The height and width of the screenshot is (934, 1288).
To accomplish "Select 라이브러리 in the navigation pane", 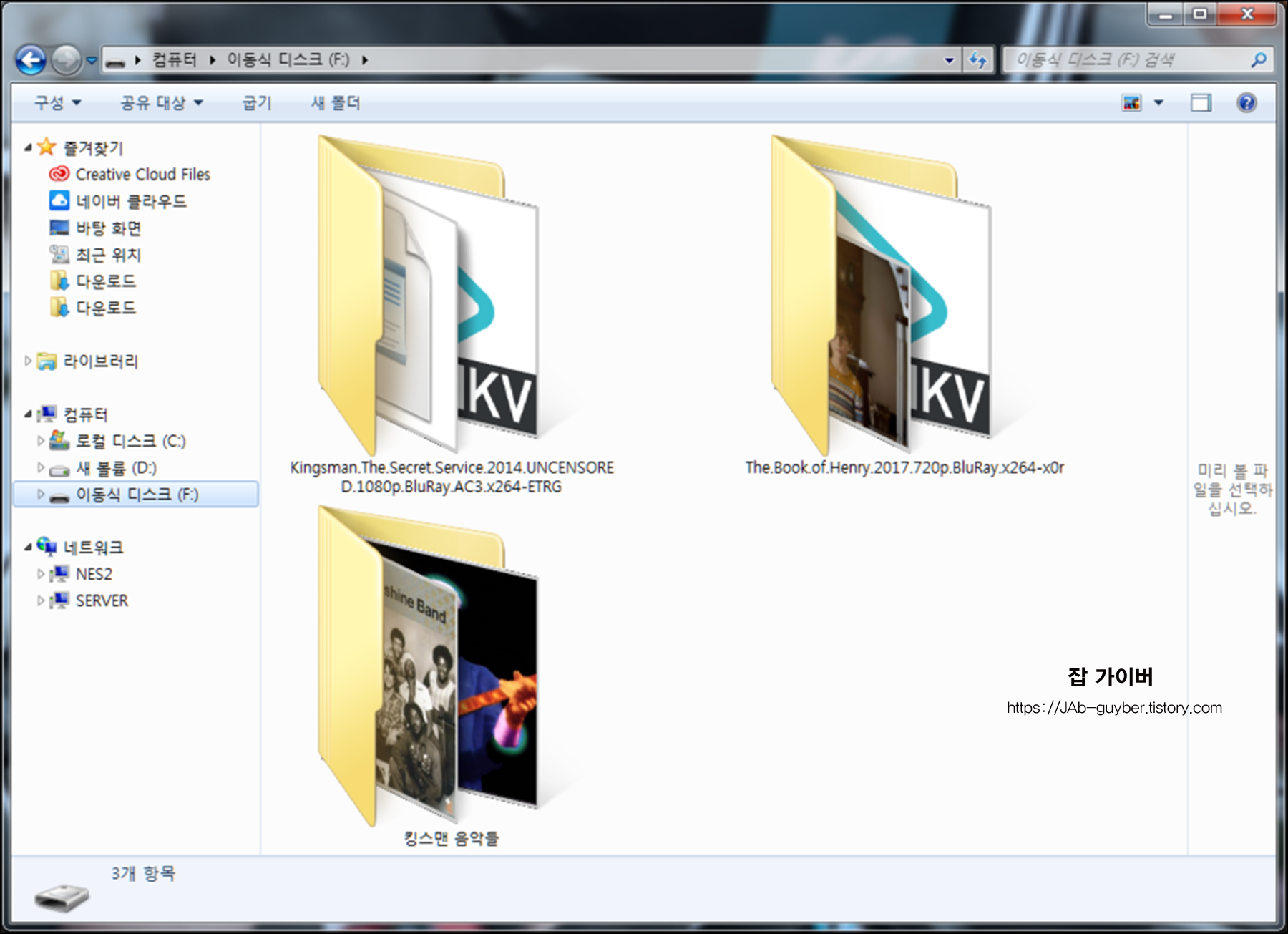I will tap(101, 361).
